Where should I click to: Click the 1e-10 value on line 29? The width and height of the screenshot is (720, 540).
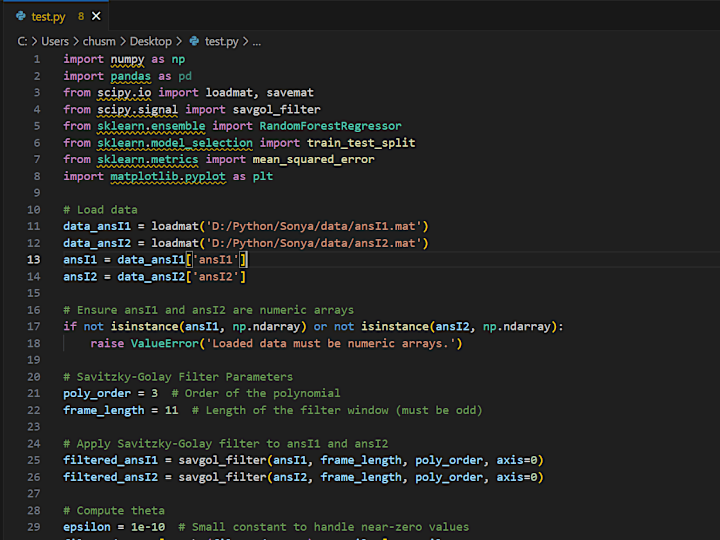pyautogui.click(x=148, y=527)
